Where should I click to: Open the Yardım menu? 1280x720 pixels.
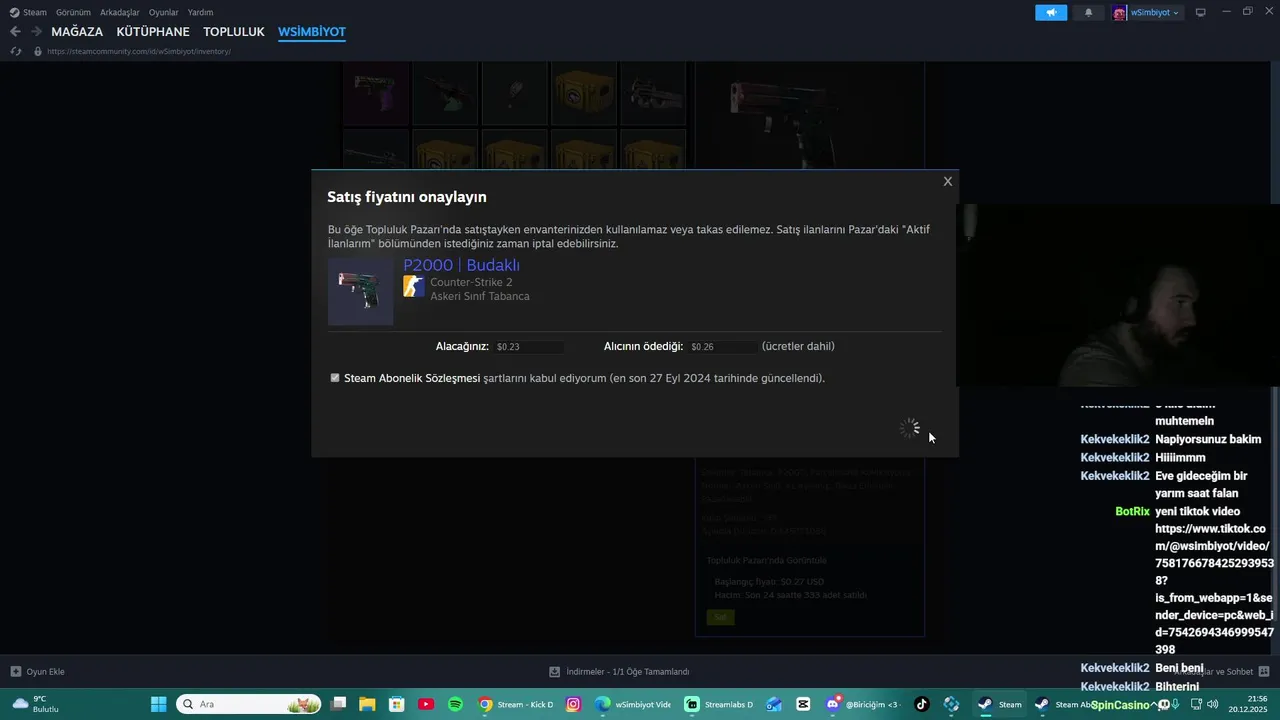(x=200, y=12)
